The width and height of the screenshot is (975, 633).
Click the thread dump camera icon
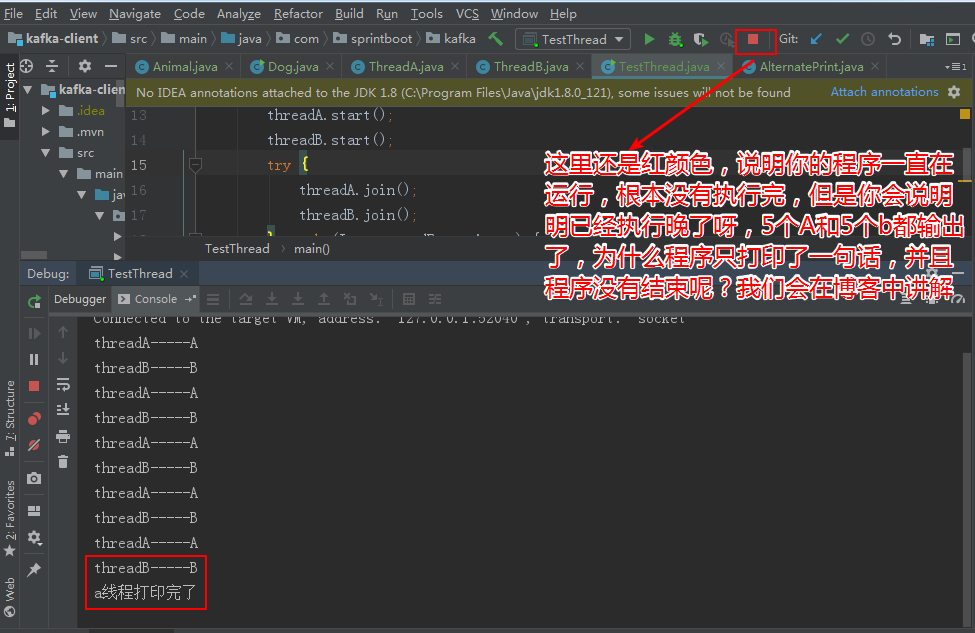[x=34, y=478]
